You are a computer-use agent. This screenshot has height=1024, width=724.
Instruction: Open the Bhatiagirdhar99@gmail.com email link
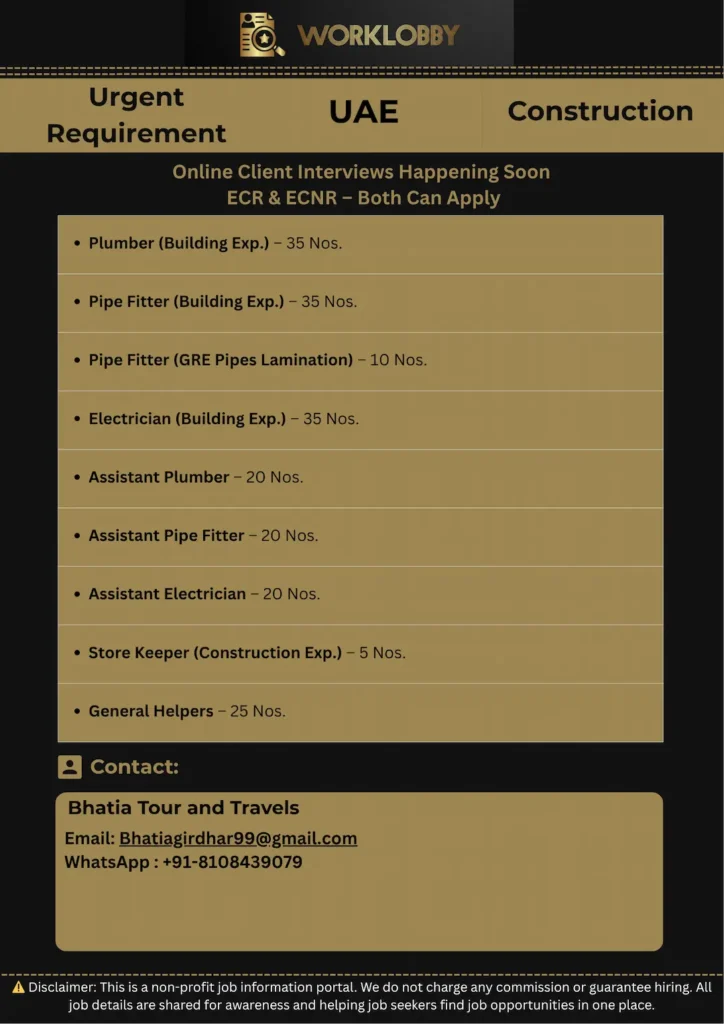tap(238, 838)
